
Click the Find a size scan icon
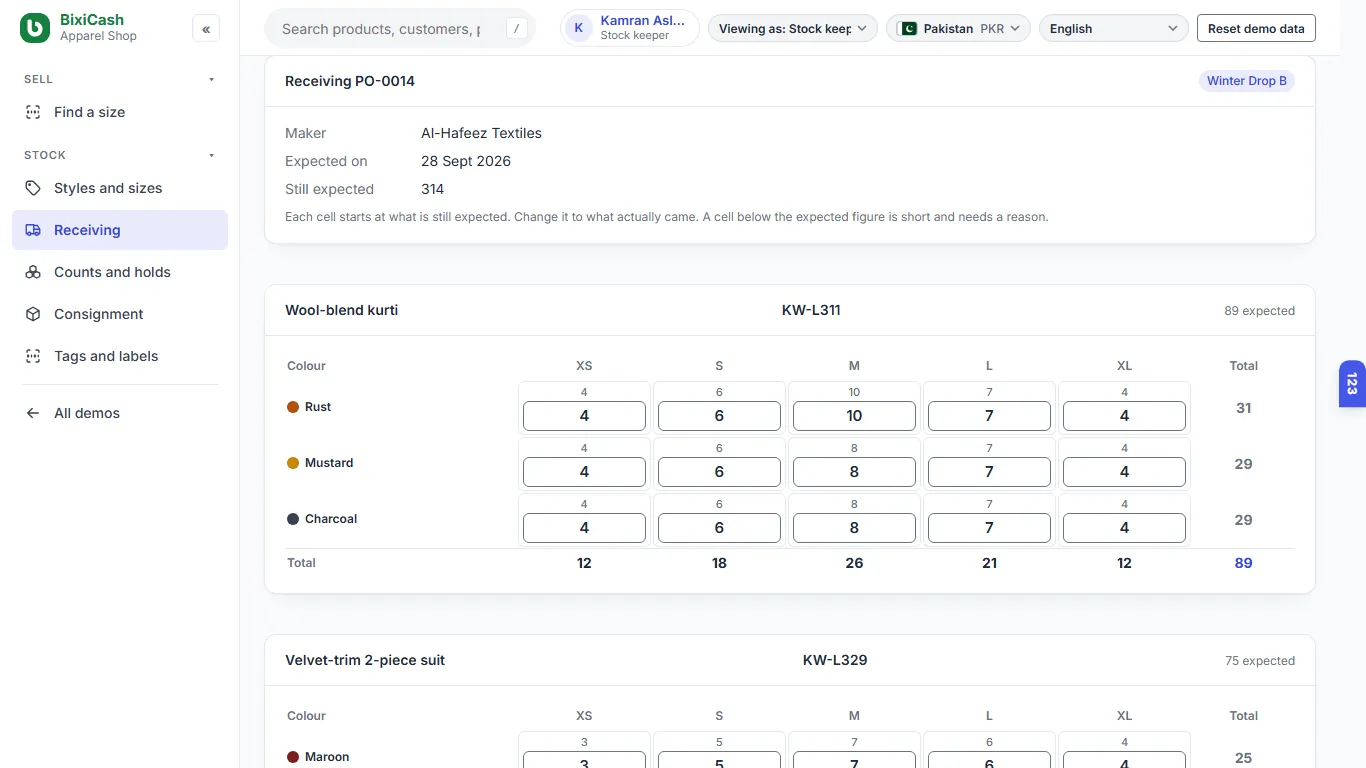(x=33, y=112)
